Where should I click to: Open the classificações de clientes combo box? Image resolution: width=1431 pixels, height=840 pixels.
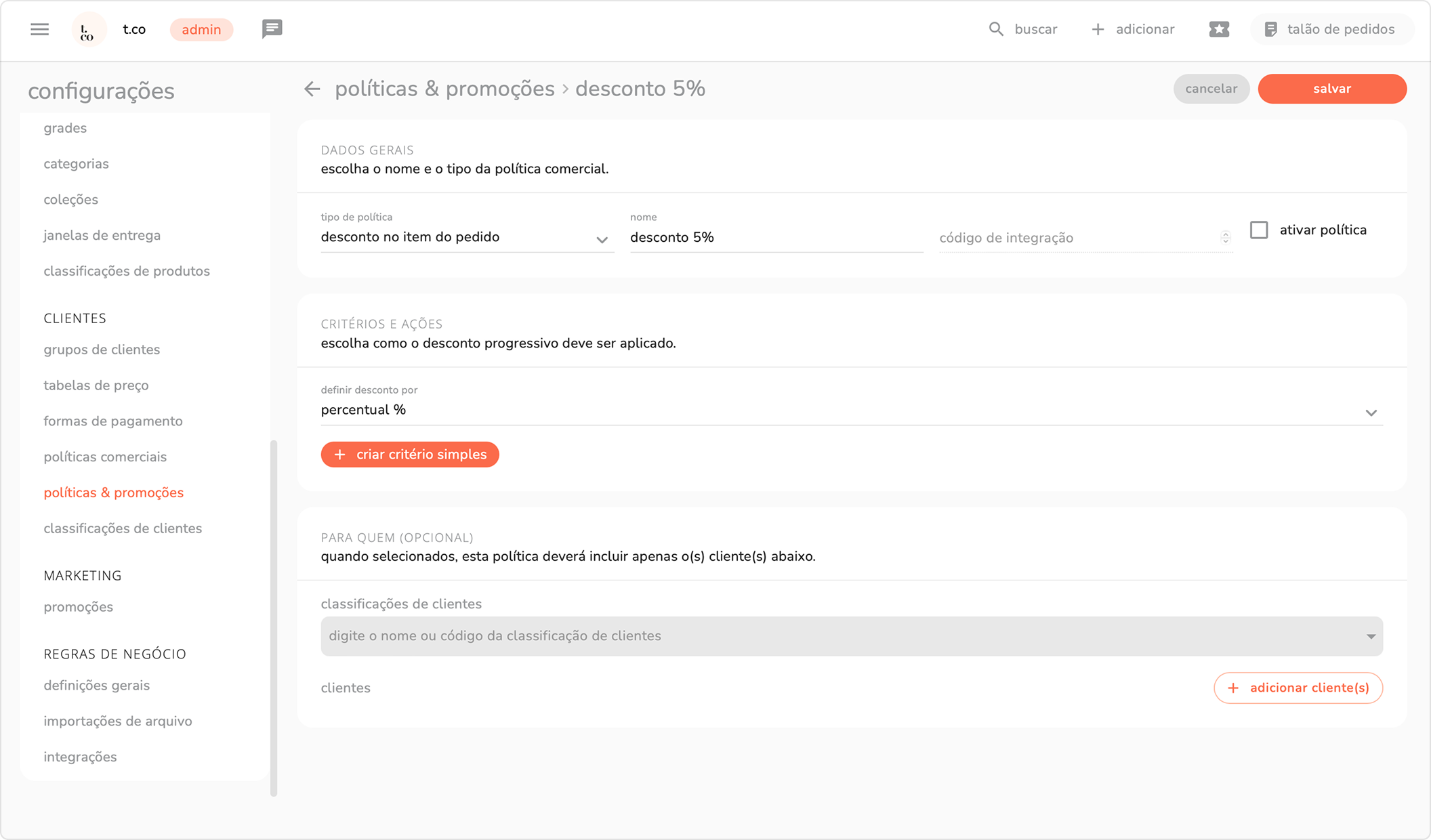click(851, 636)
